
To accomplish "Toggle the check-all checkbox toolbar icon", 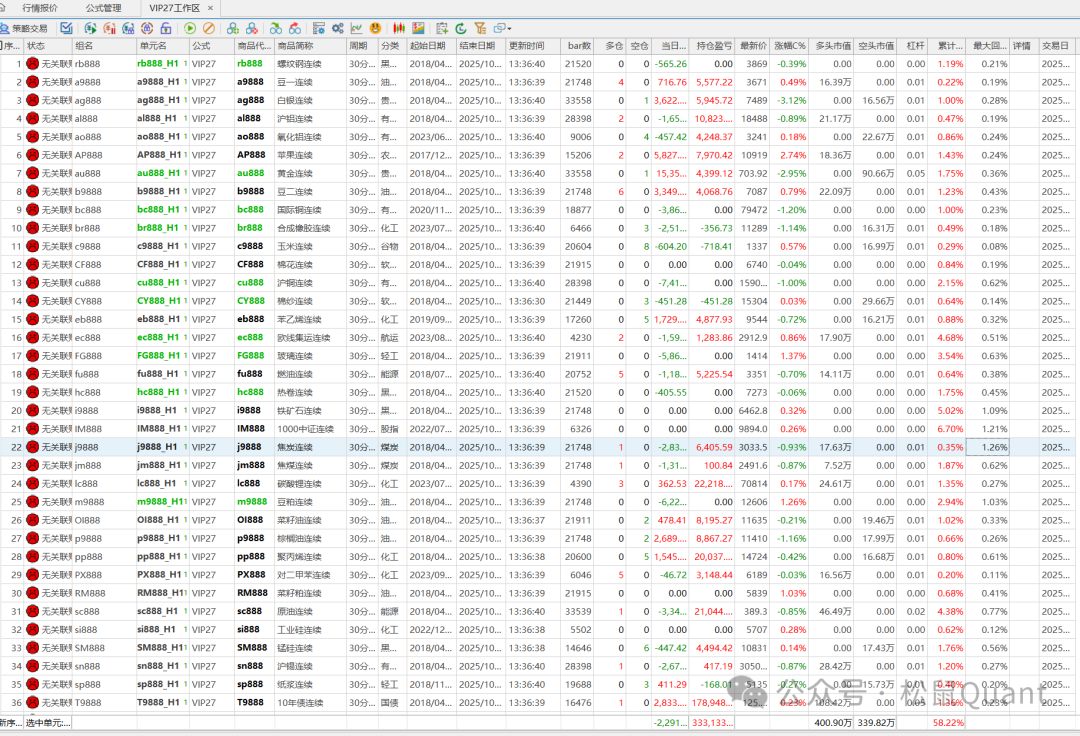I will (x=66, y=28).
